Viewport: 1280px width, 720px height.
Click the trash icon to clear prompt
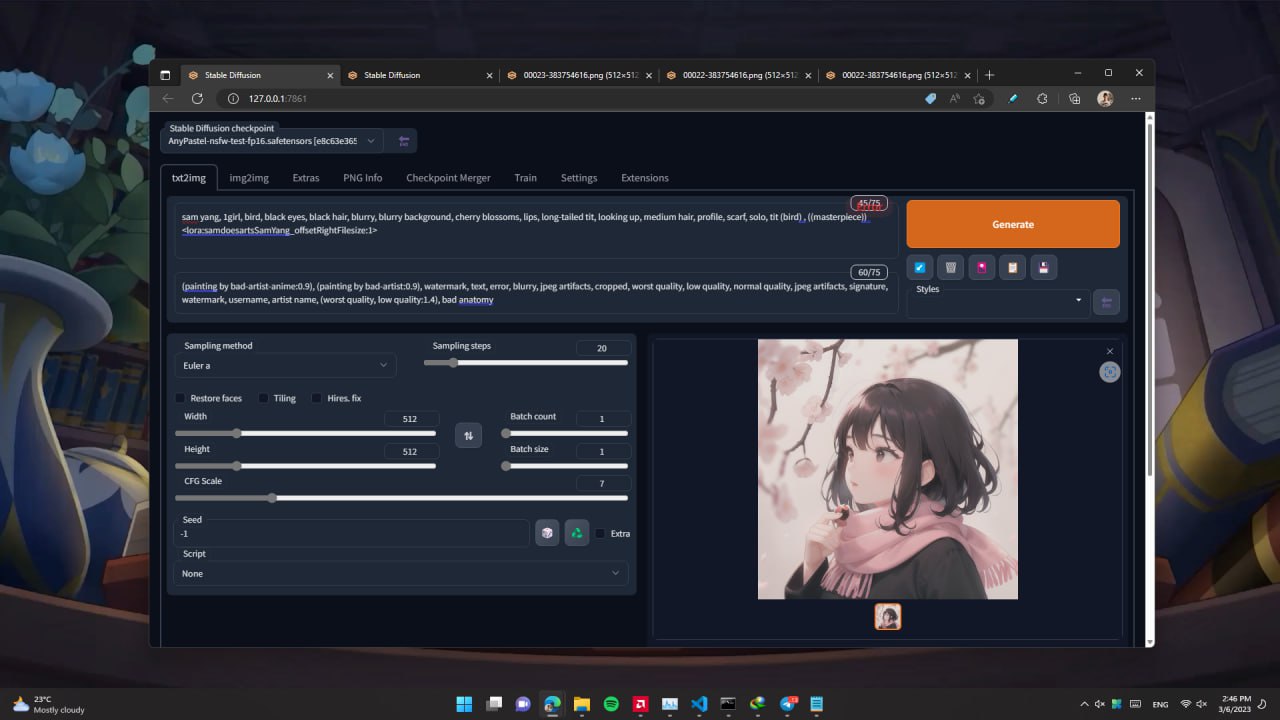tap(951, 267)
